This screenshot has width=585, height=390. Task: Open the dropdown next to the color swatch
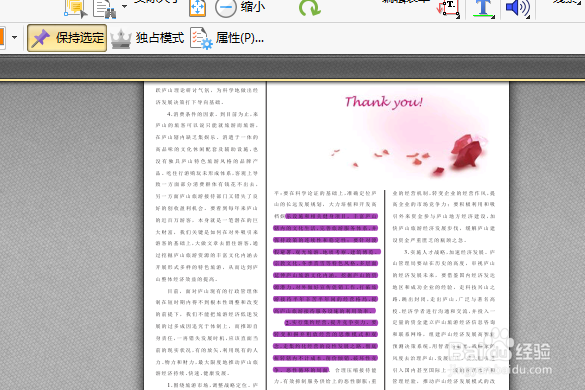tap(15, 37)
